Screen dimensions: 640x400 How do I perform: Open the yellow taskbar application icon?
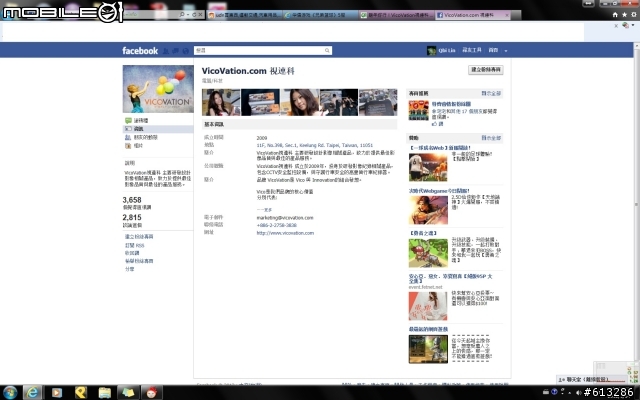point(81,393)
